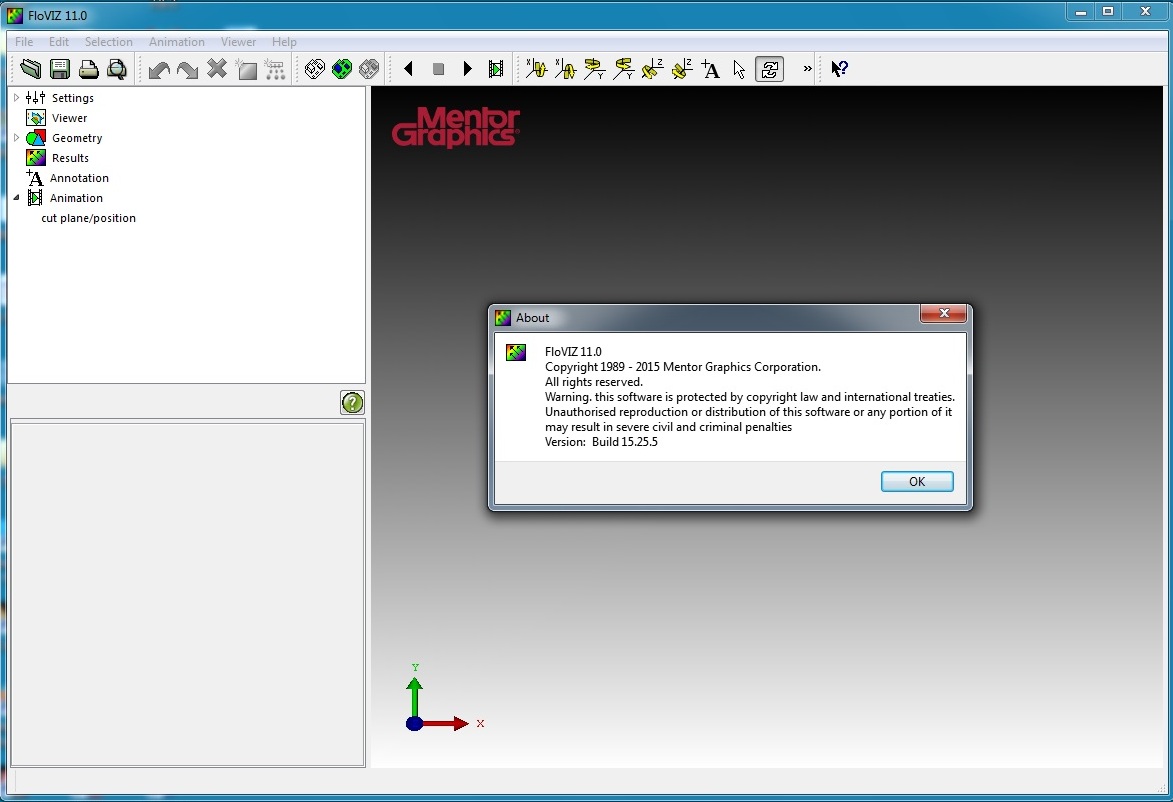
Task: Click the green question mark help button
Action: coord(352,402)
